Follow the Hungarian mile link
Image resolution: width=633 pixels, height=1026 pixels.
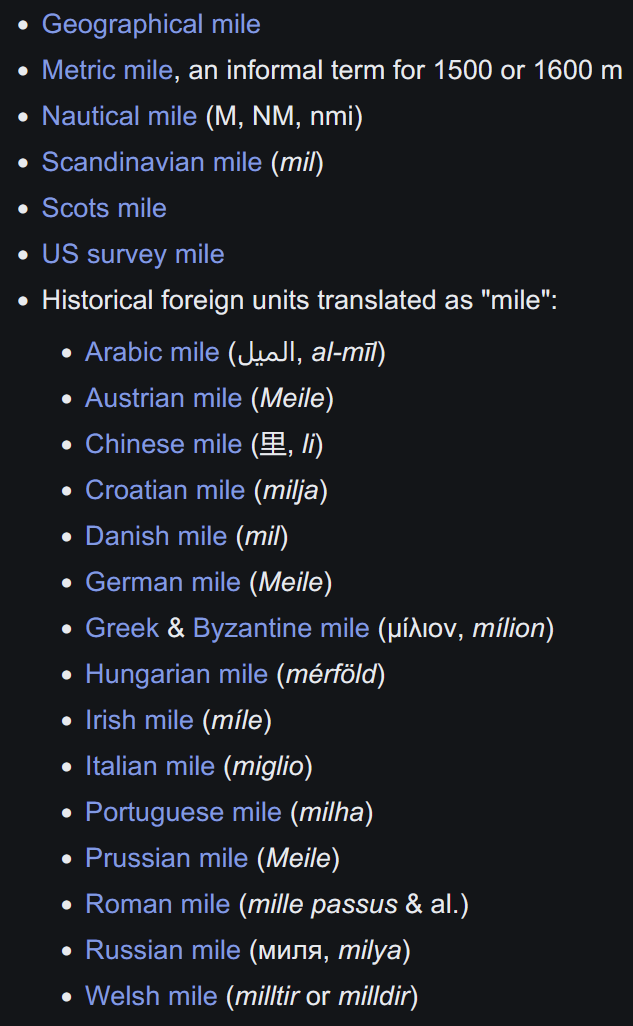click(177, 674)
